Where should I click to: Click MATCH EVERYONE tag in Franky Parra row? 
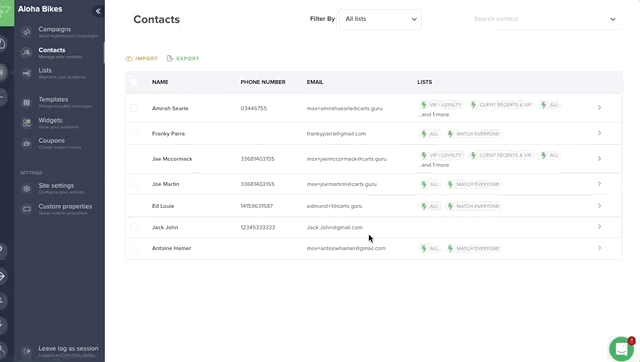click(x=473, y=134)
